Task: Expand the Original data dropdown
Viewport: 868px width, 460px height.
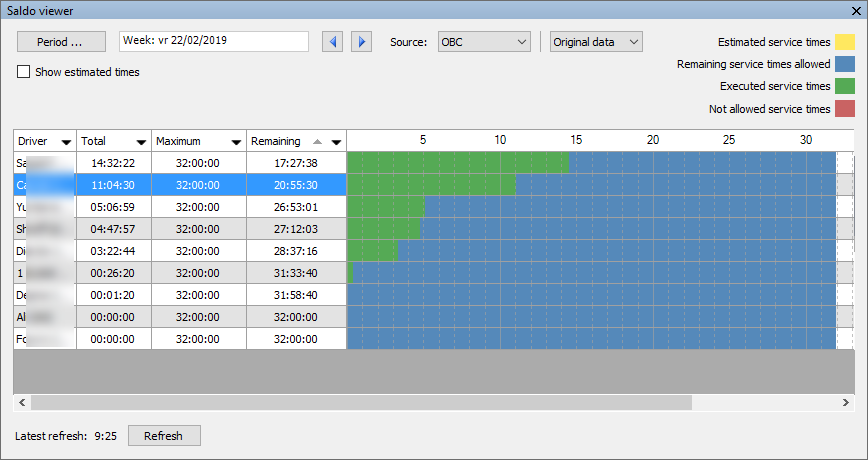Action: pos(596,42)
